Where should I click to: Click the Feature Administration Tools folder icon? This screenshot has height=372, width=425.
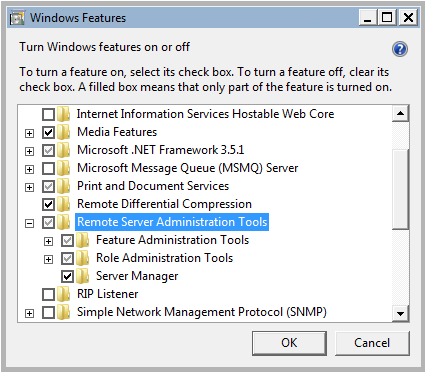tap(82, 240)
